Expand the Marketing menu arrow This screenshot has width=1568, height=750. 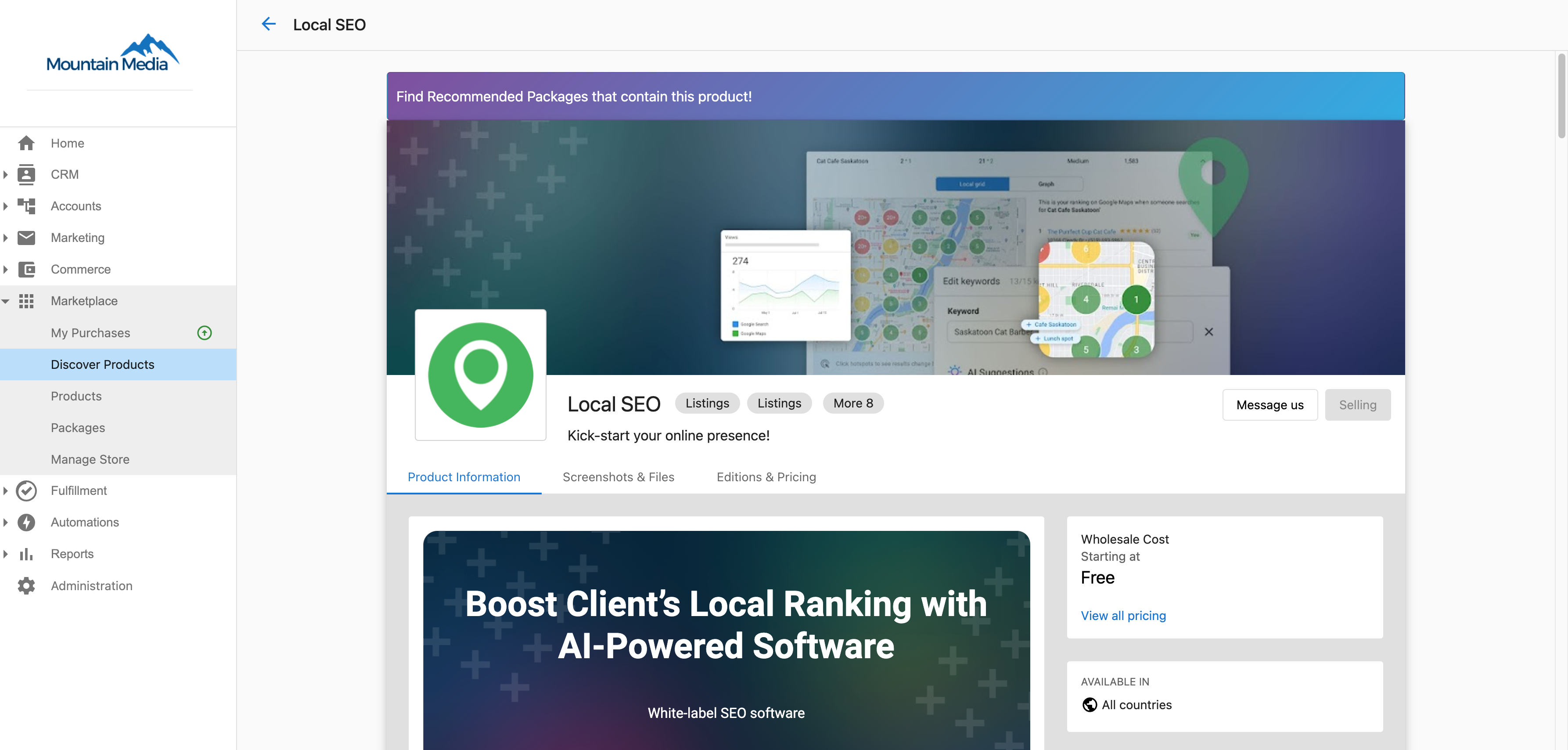click(x=5, y=238)
